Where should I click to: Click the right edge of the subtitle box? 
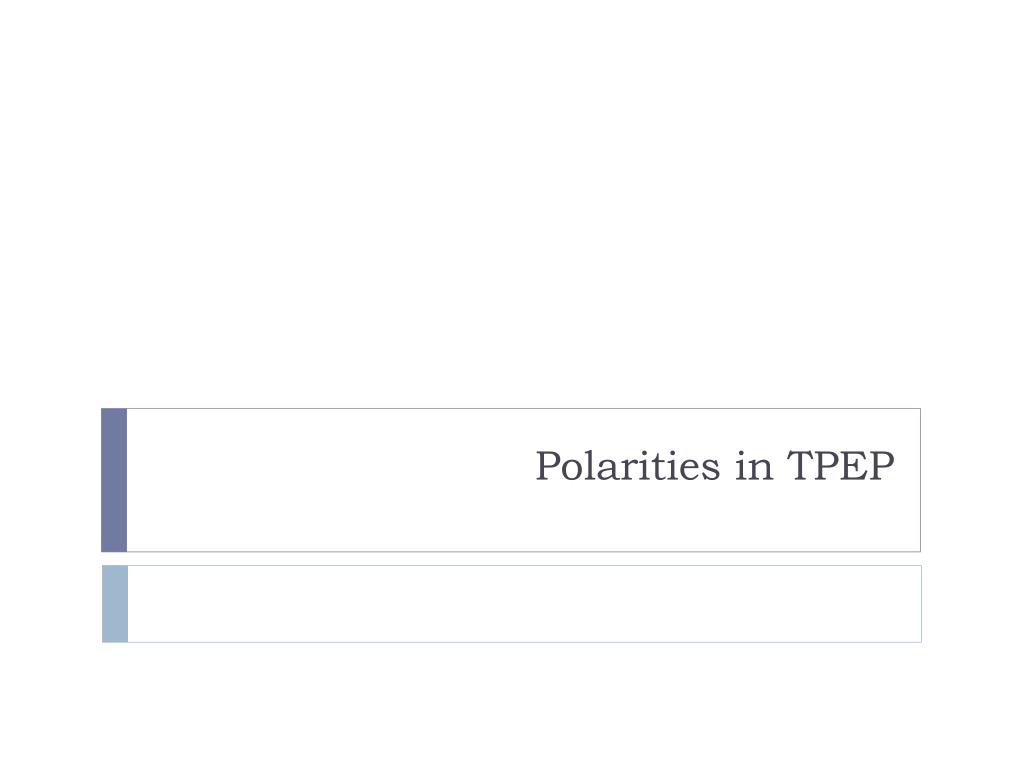[921, 604]
